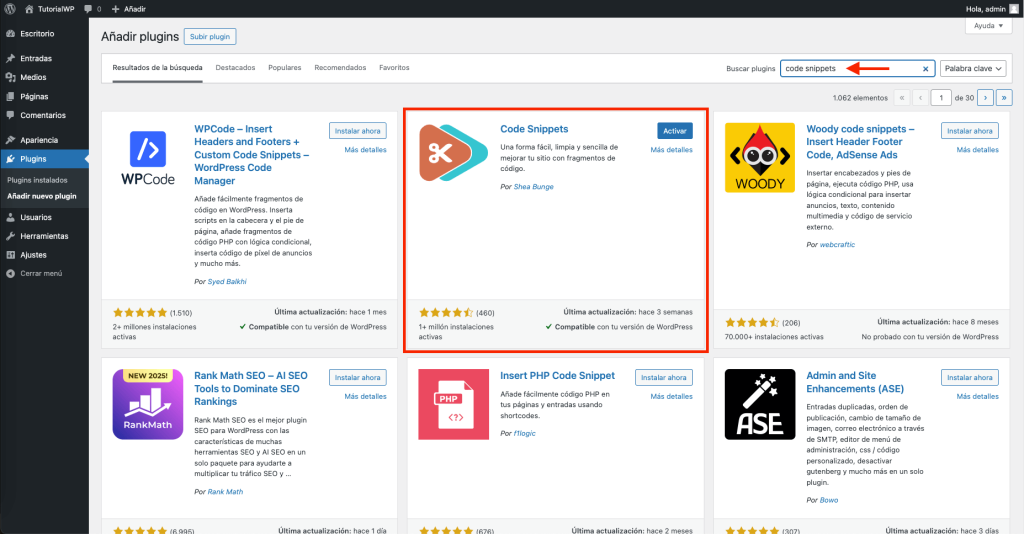Click the plugin search field

click(x=857, y=69)
